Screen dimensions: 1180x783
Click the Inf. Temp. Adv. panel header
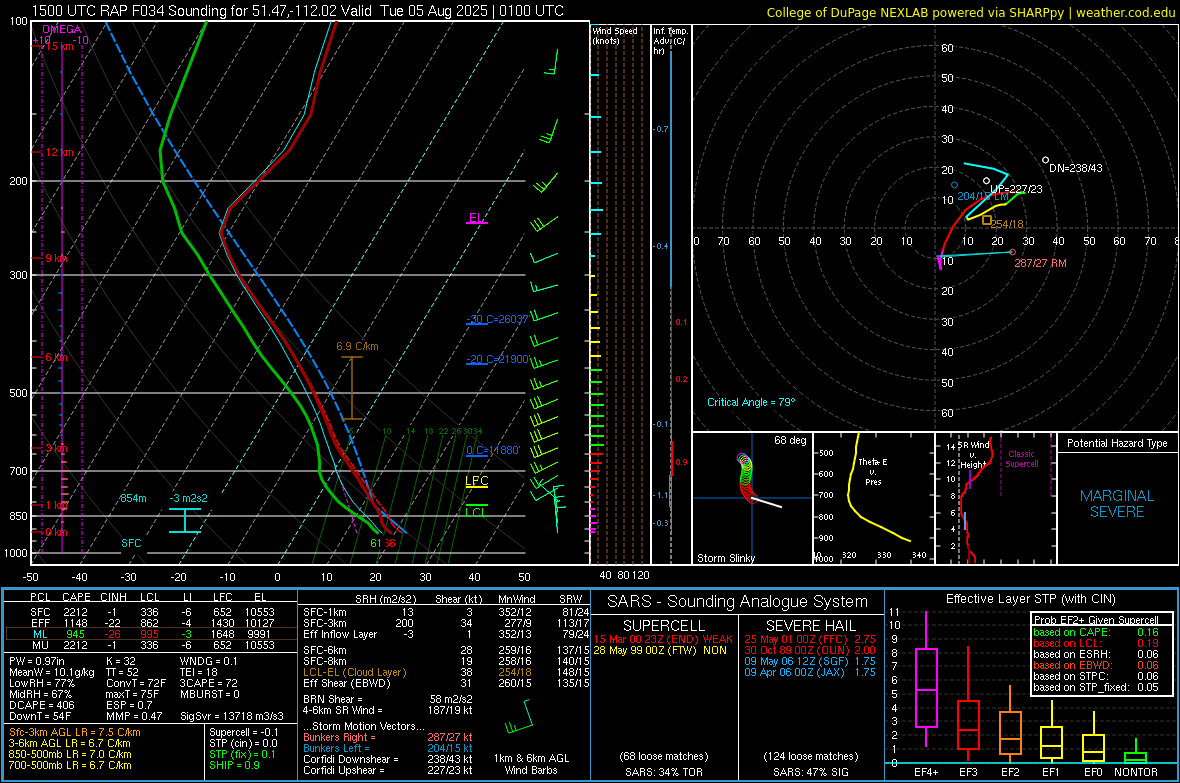pos(670,41)
